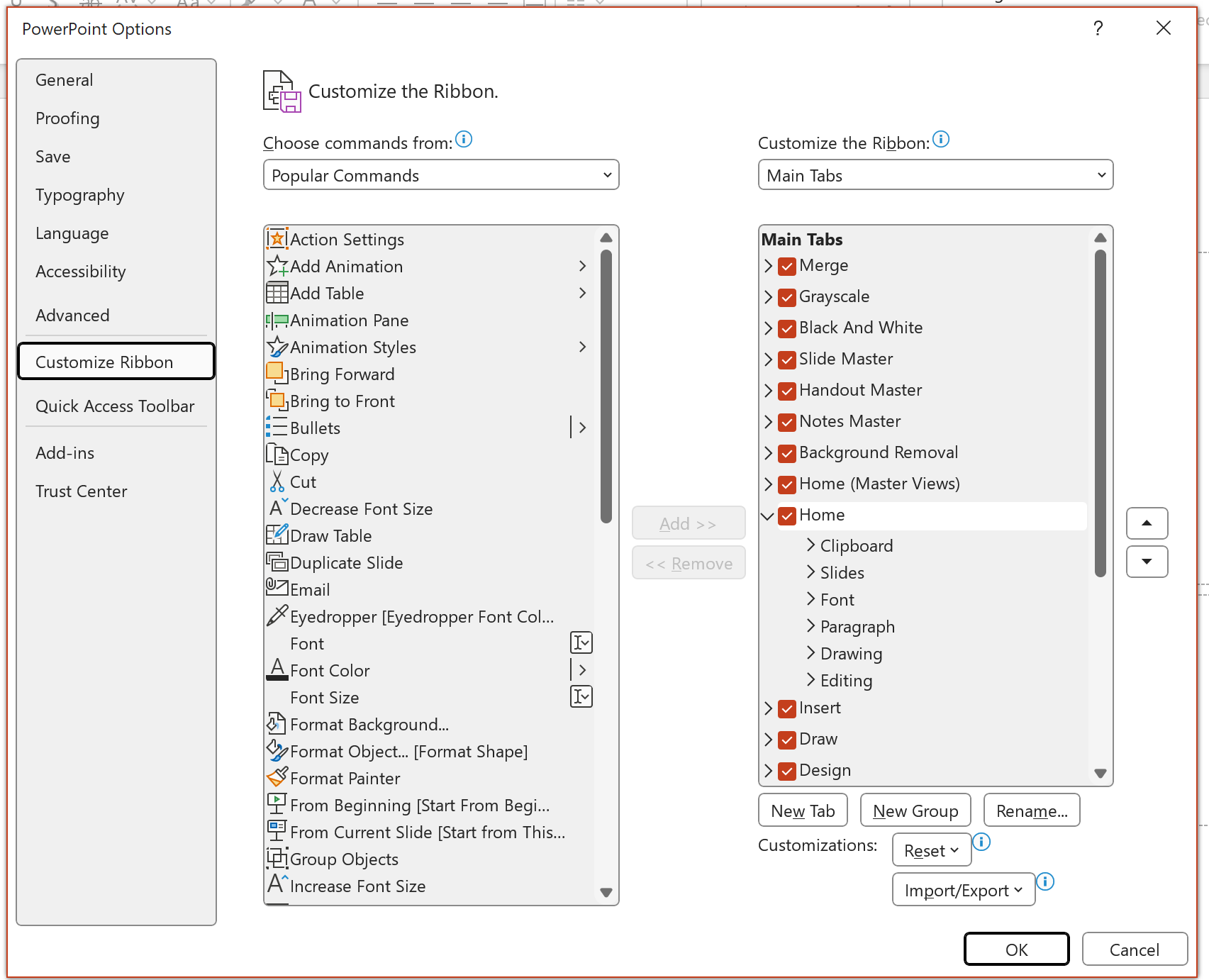Click the commands list scroll-down arrow

point(606,893)
